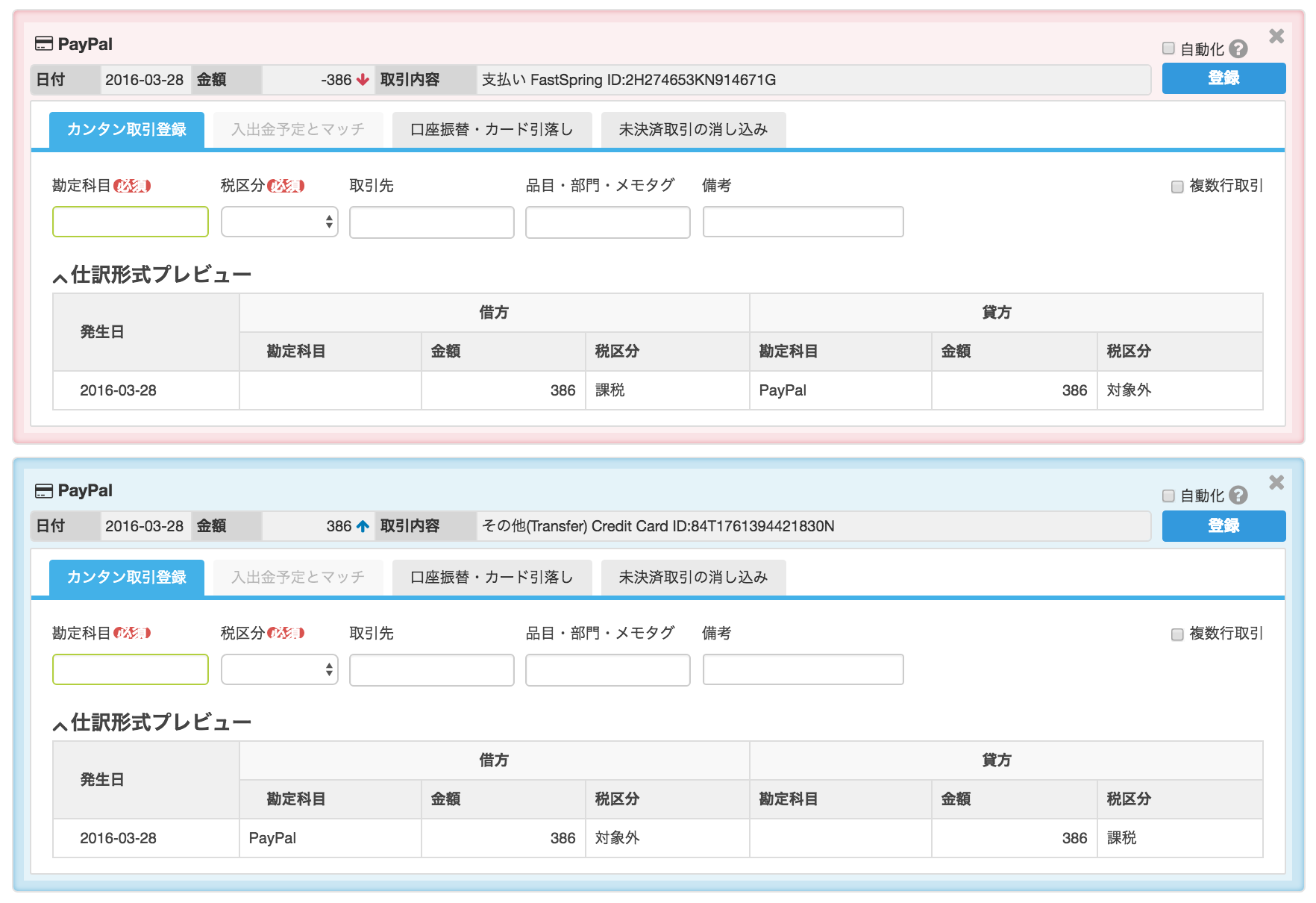The width and height of the screenshot is (1316, 903).
Task: Click the red down arrow next to -386
Action: 363,80
